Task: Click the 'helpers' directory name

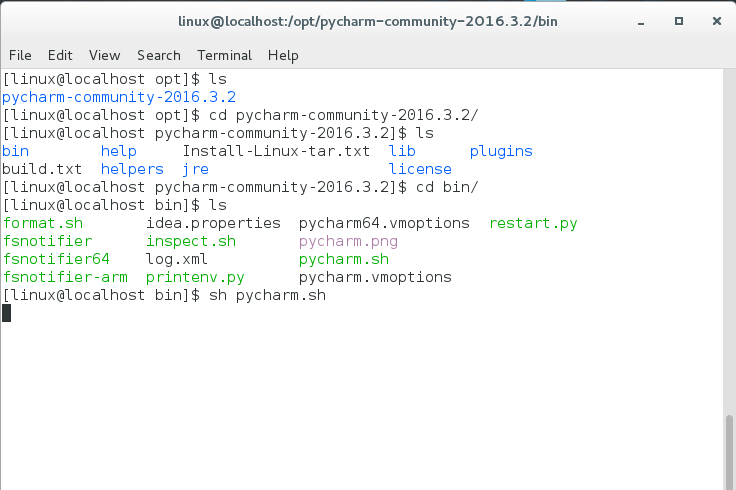Action: point(132,169)
